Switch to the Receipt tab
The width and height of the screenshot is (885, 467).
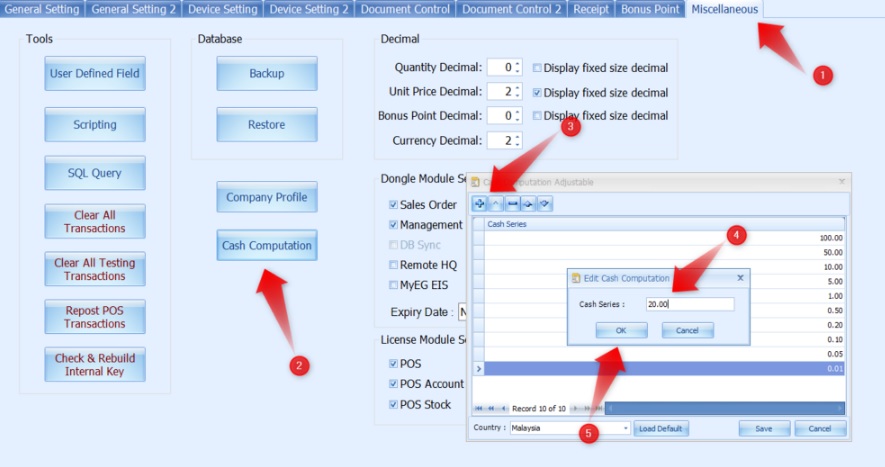pyautogui.click(x=590, y=9)
